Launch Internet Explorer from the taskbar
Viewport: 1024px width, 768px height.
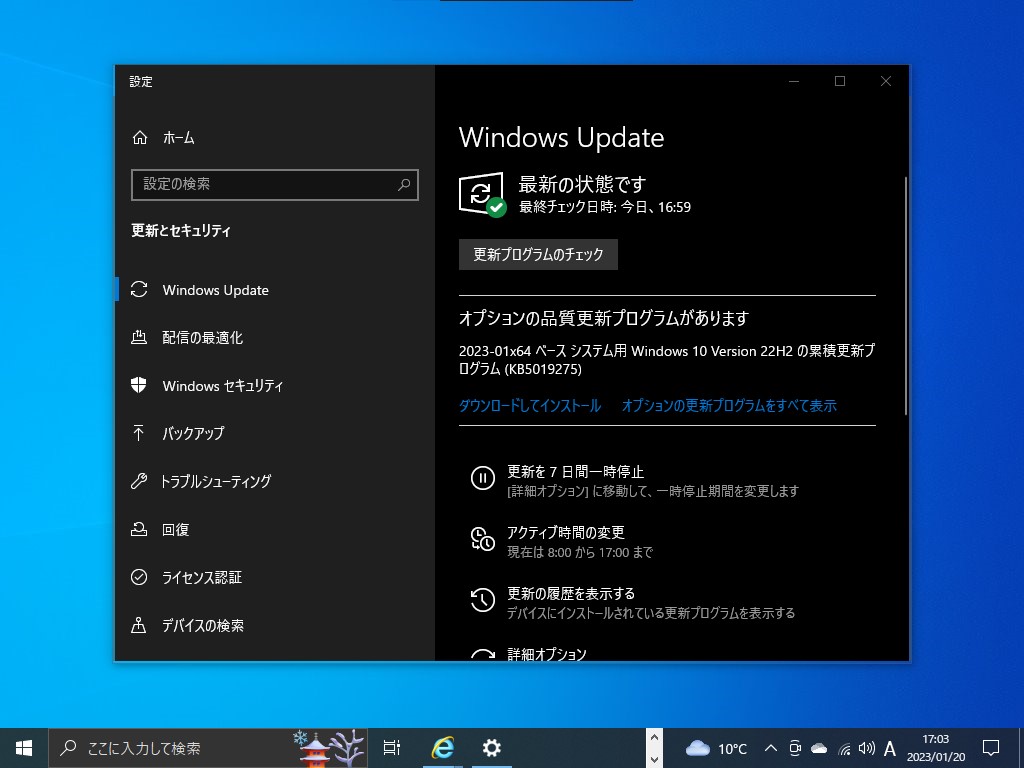click(441, 747)
